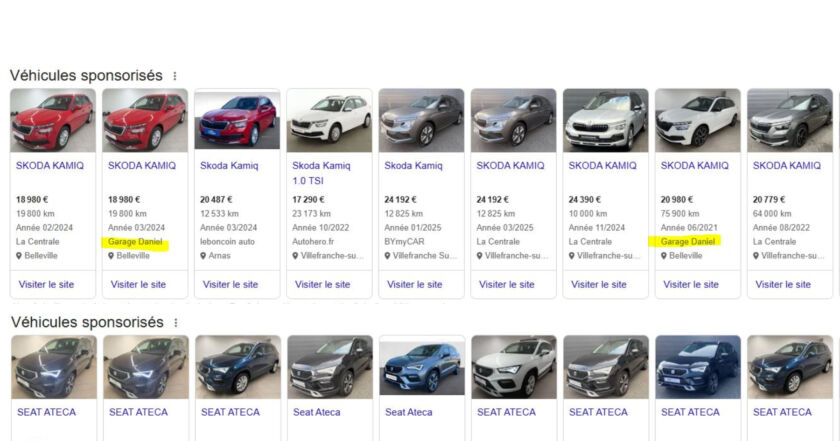The image size is (840, 441).
Task: Open the Kamiq photo priced at 24 390 €
Action: coord(606,121)
